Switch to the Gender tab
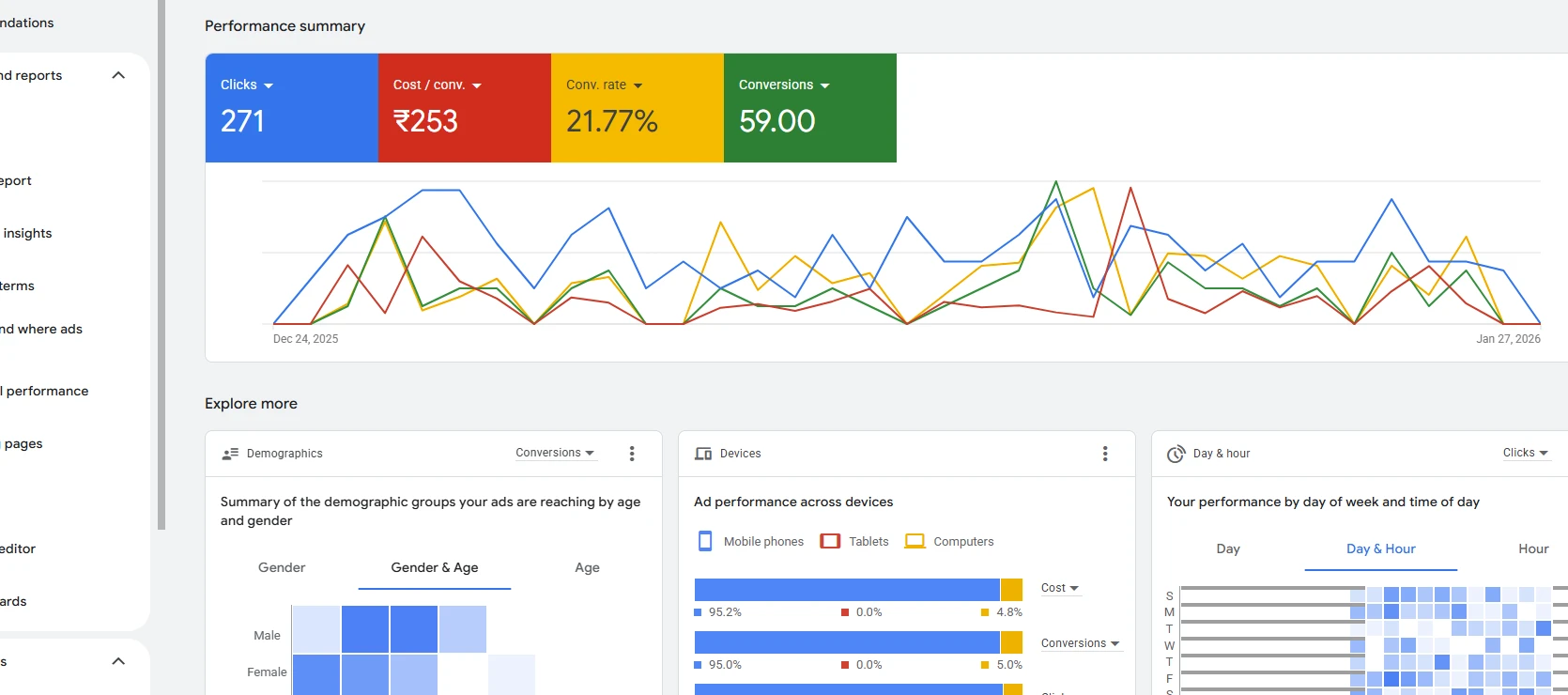Screen dimensions: 1568x695 282,567
